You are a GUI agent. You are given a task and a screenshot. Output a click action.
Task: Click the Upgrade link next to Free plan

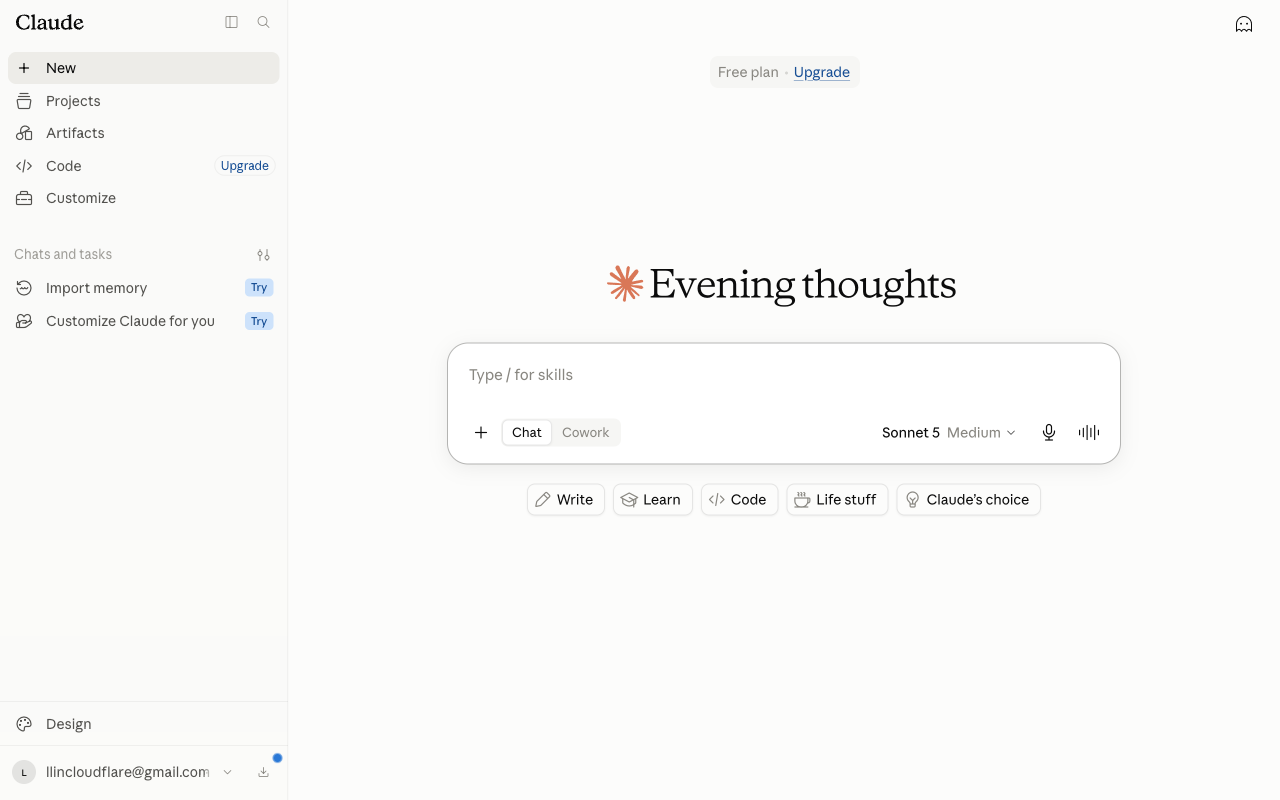click(x=822, y=72)
